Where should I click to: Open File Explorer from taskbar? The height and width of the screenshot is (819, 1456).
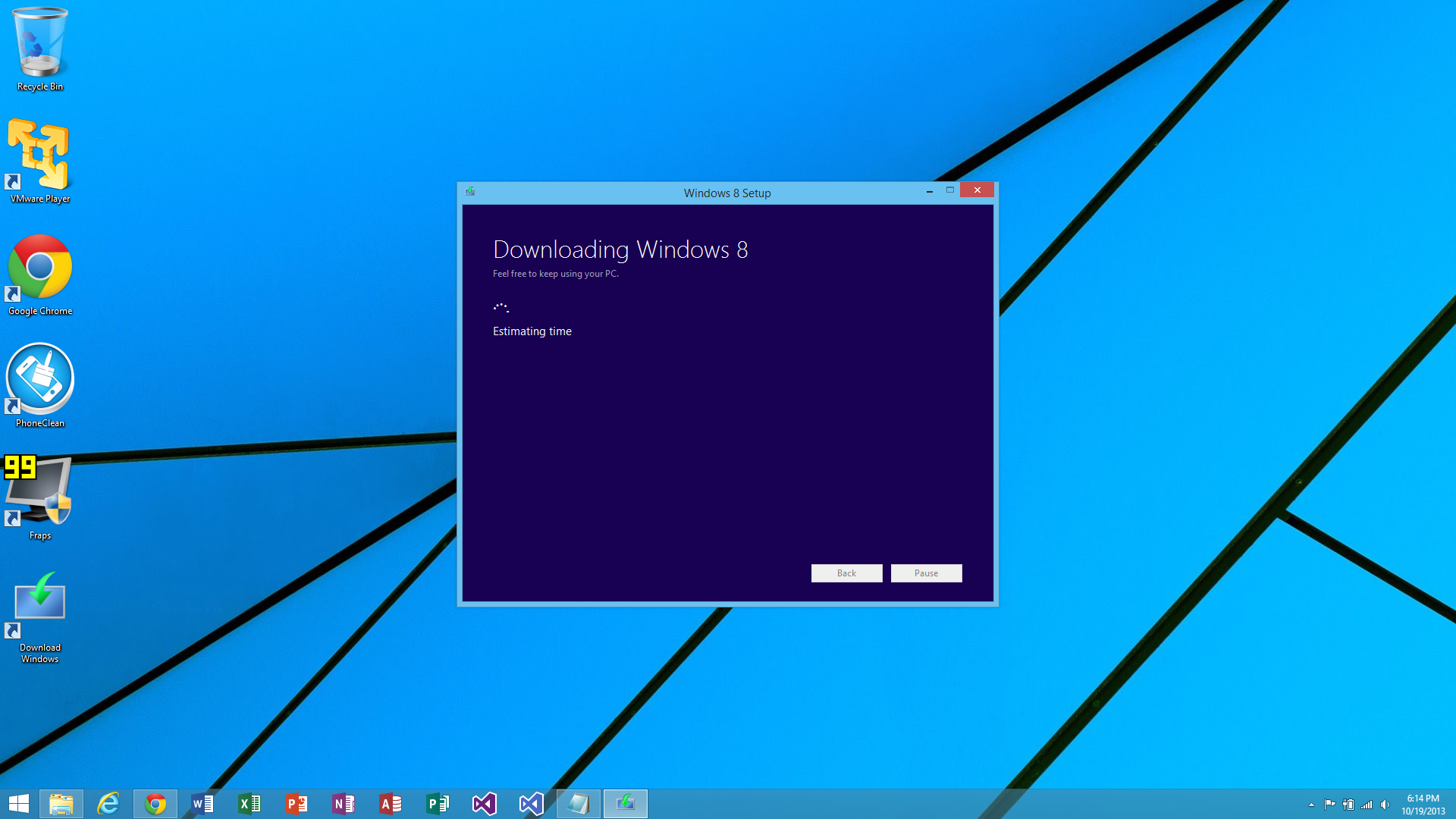(61, 803)
